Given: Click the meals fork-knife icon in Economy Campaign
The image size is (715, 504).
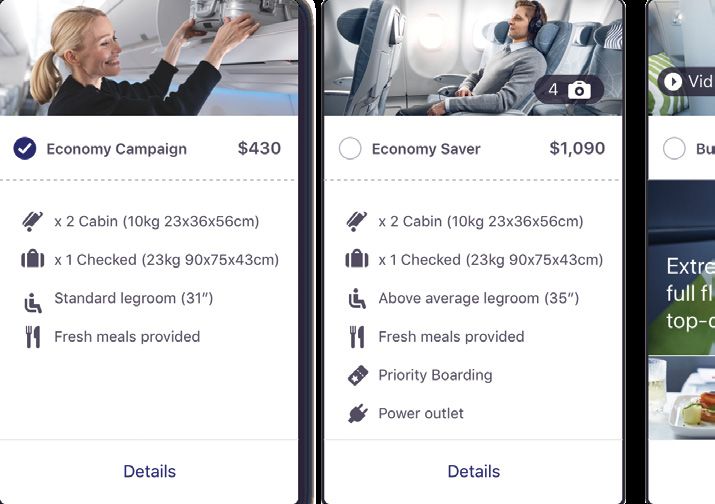Looking at the screenshot, I should click(33, 337).
